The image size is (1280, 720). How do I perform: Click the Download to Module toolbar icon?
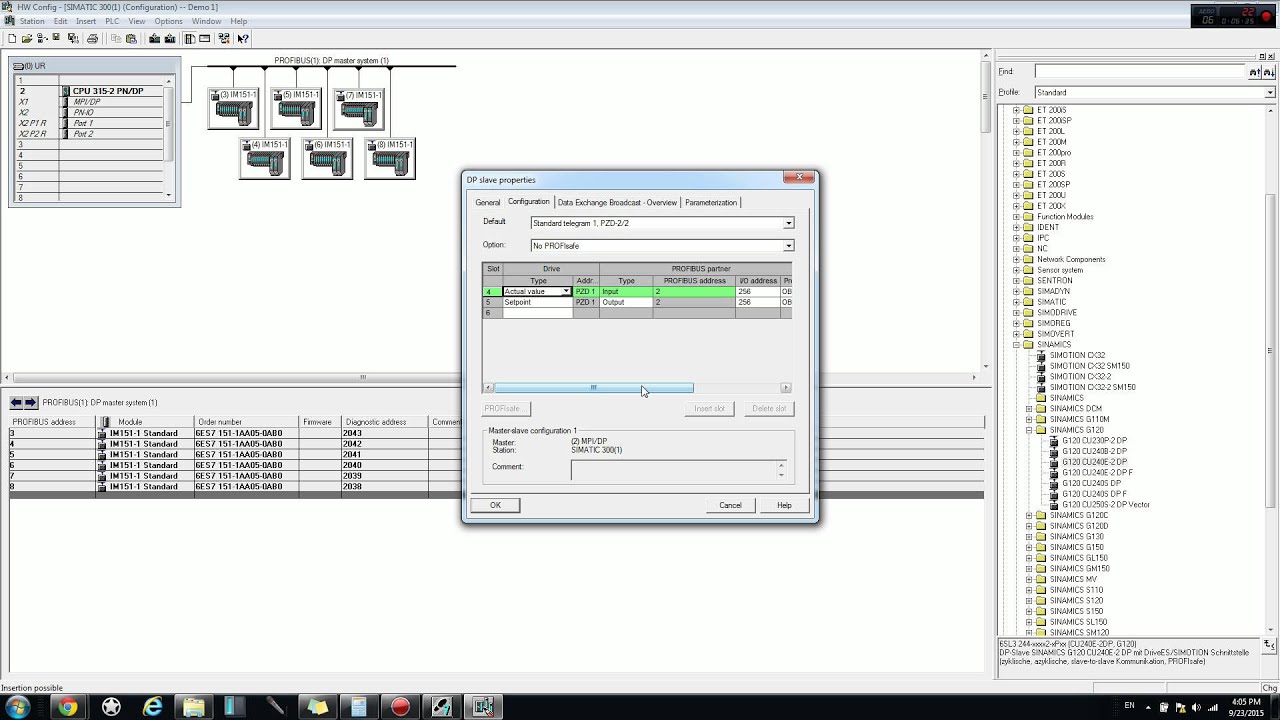[x=155, y=39]
